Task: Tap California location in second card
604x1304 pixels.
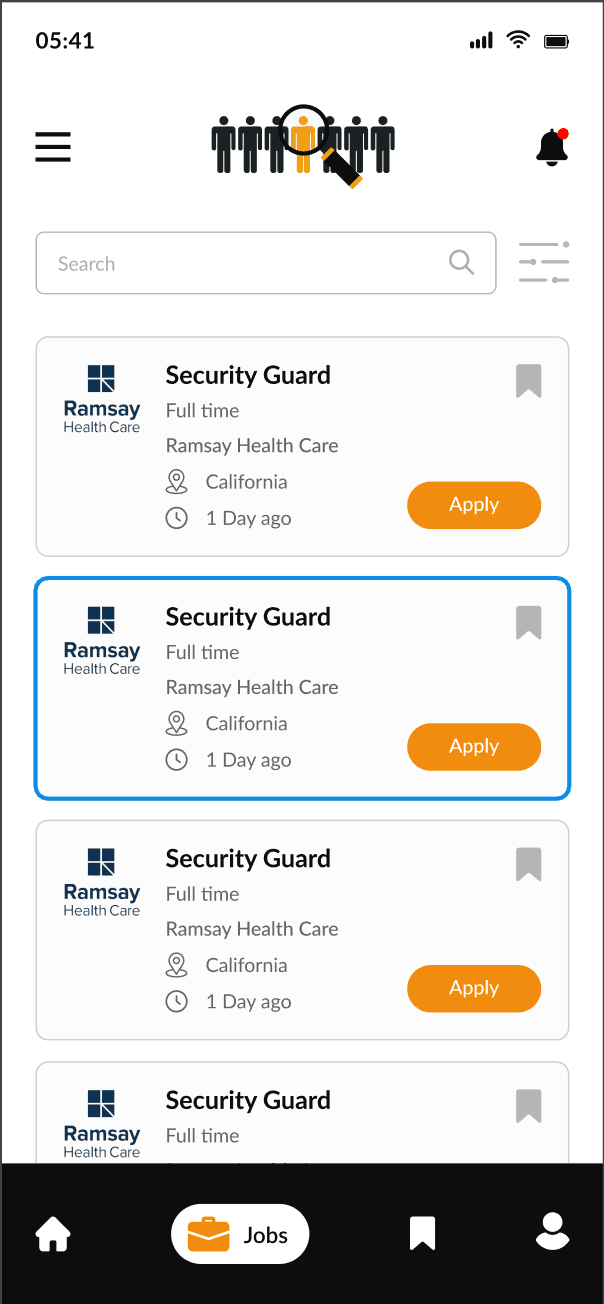Action: 246,723
